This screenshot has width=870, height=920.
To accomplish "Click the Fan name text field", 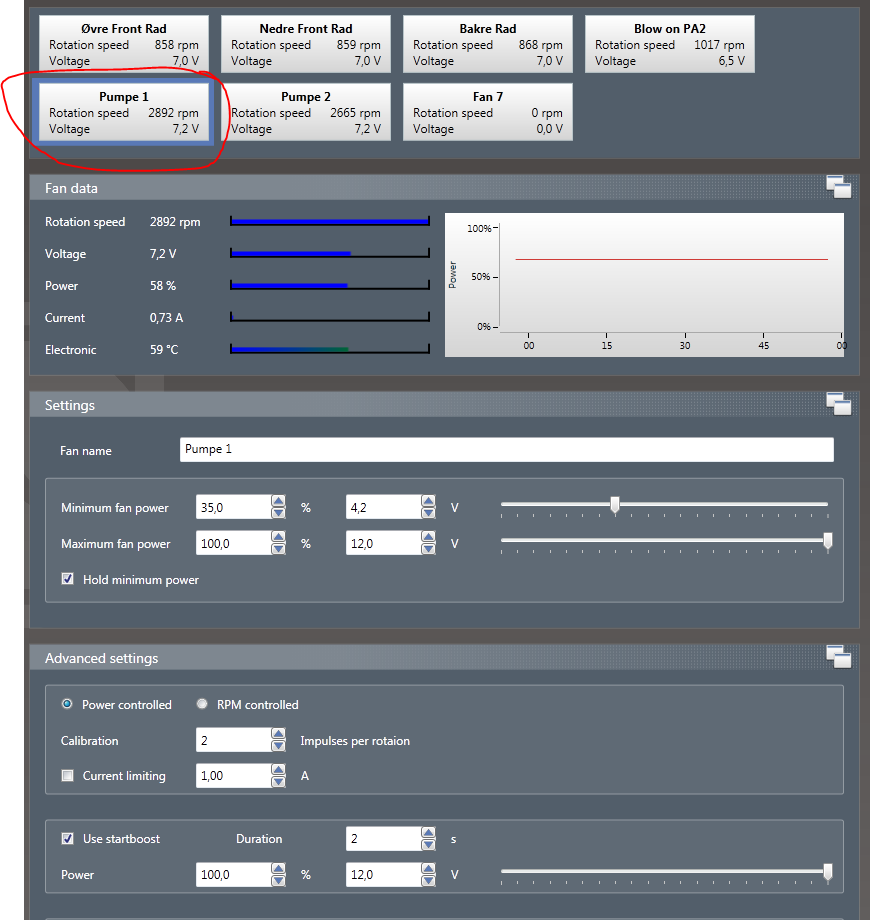I will point(506,450).
